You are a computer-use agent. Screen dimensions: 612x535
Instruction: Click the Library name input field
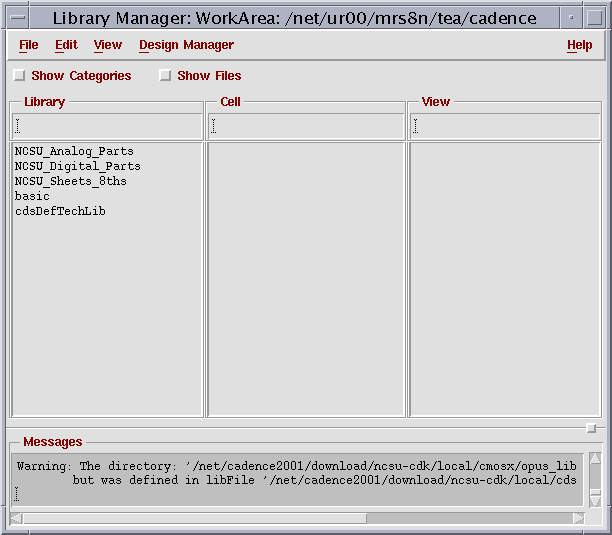107,126
